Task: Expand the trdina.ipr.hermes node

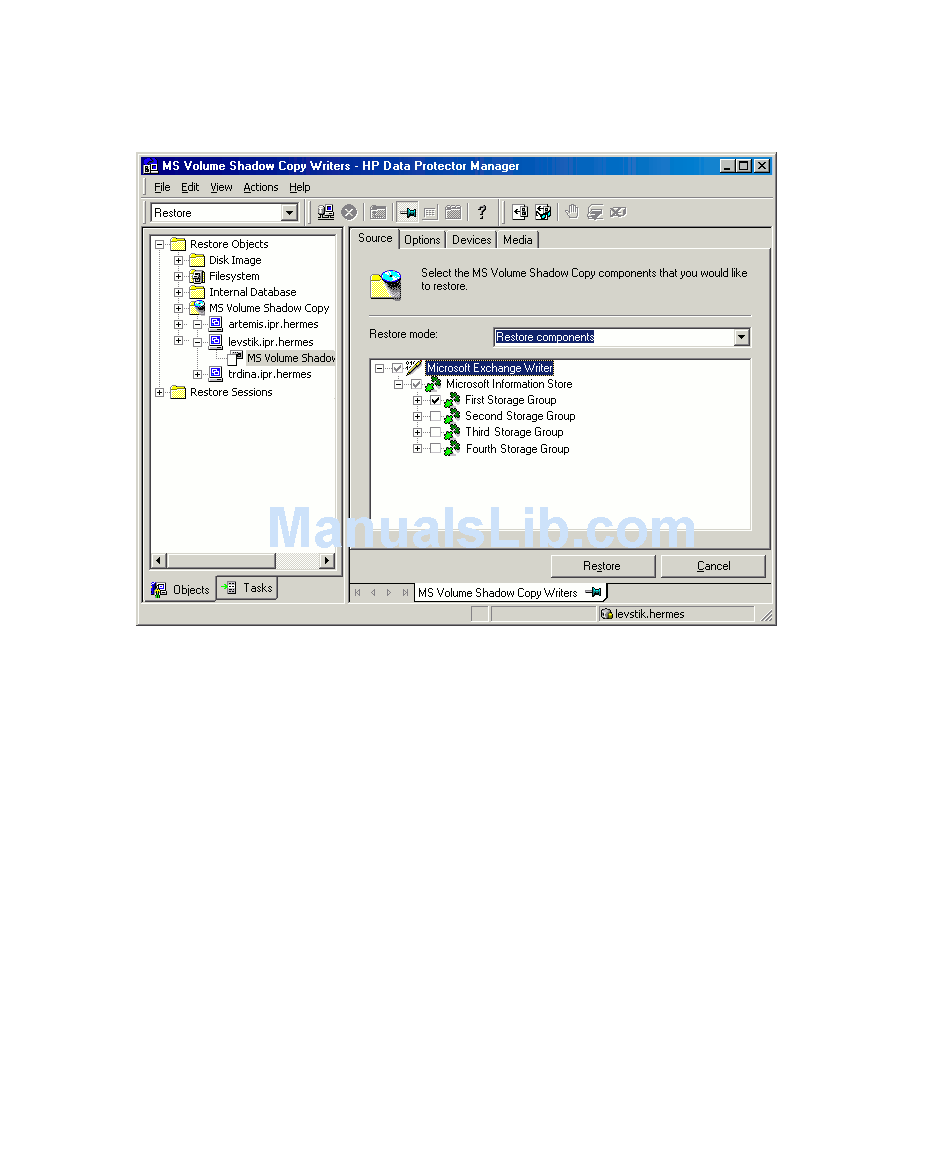Action: point(198,374)
